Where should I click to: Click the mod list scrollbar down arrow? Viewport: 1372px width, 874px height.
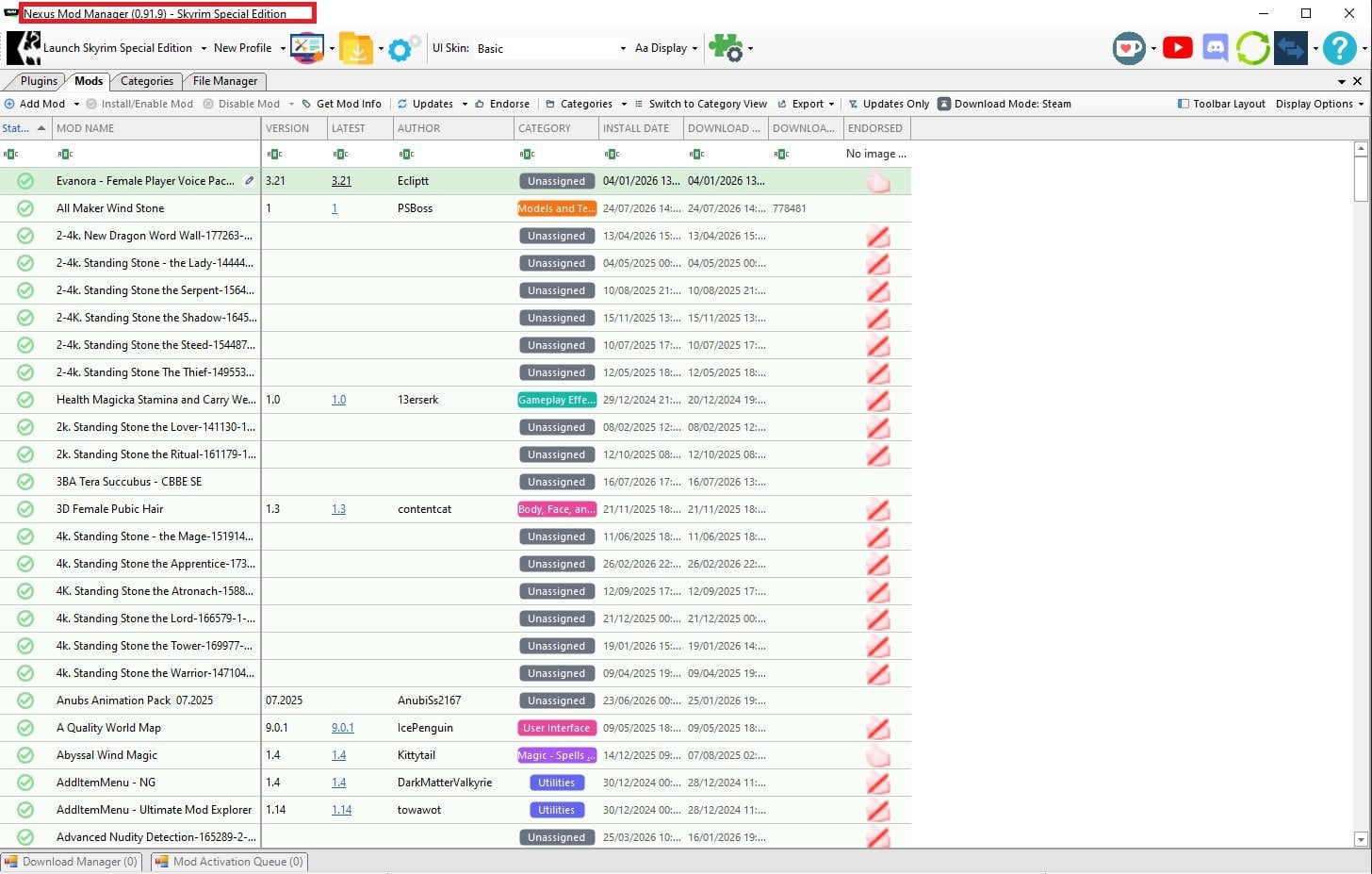coord(1360,839)
